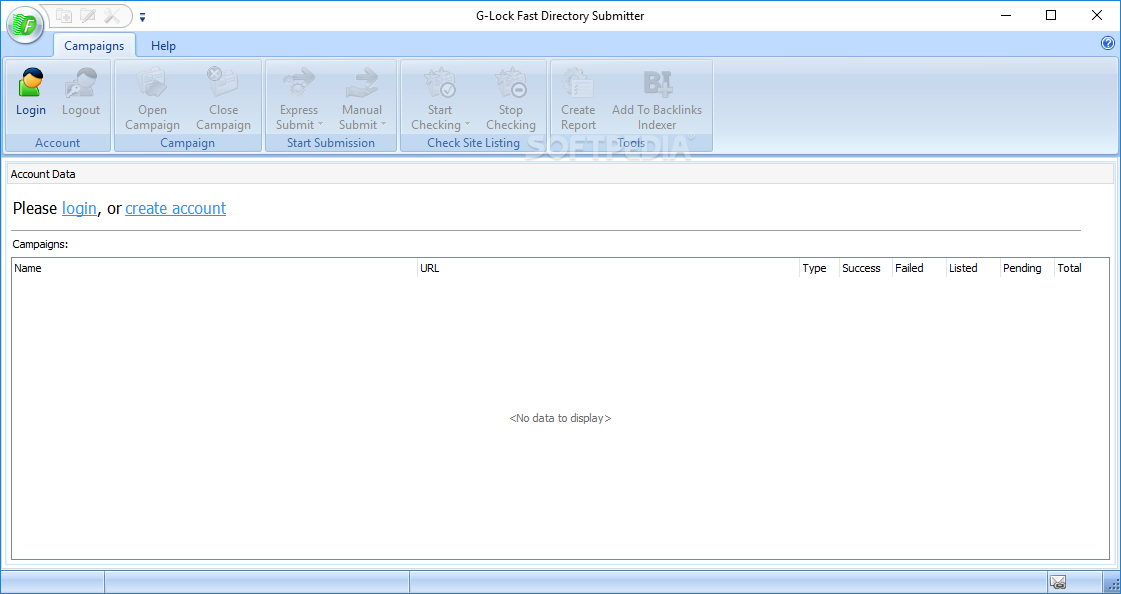Sort by the Name column header
The image size is (1121, 594).
[214, 268]
